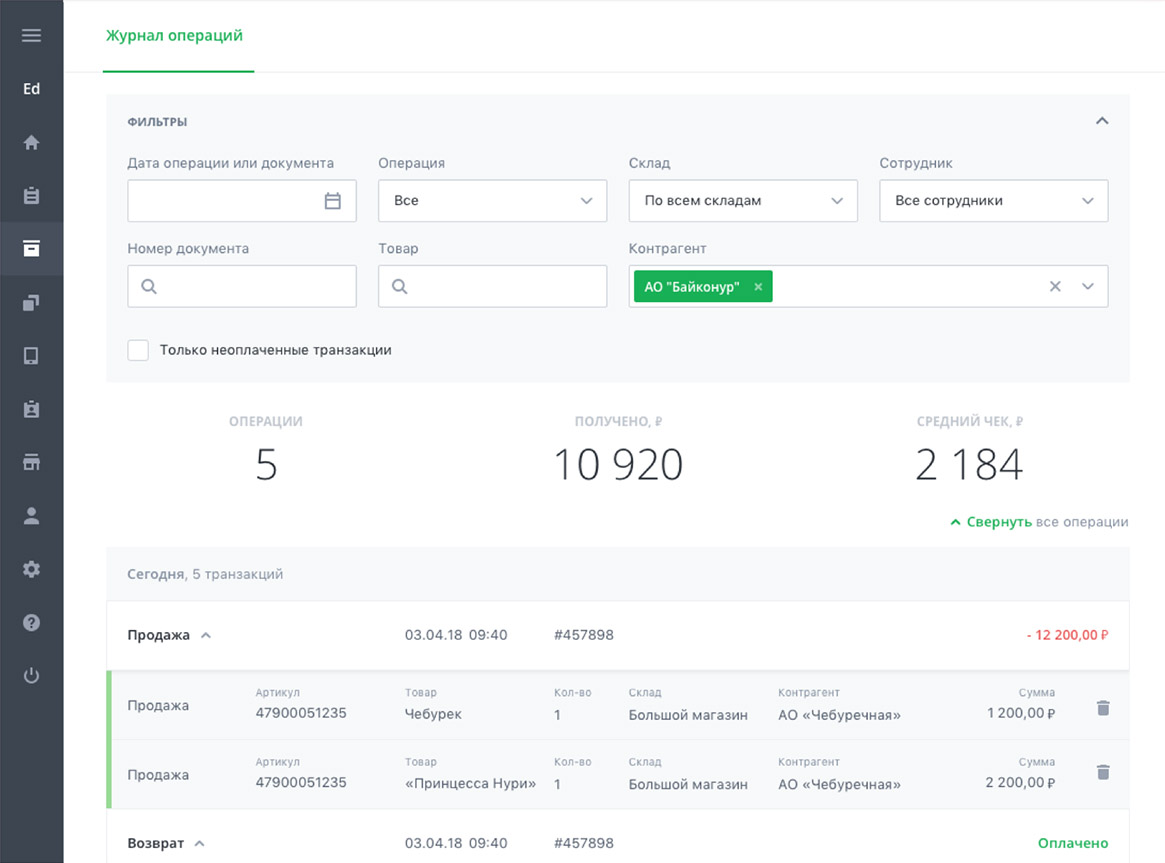The image size is (1165, 863).
Task: Collapse the Фильтры panel with chevron
Action: click(x=1102, y=121)
